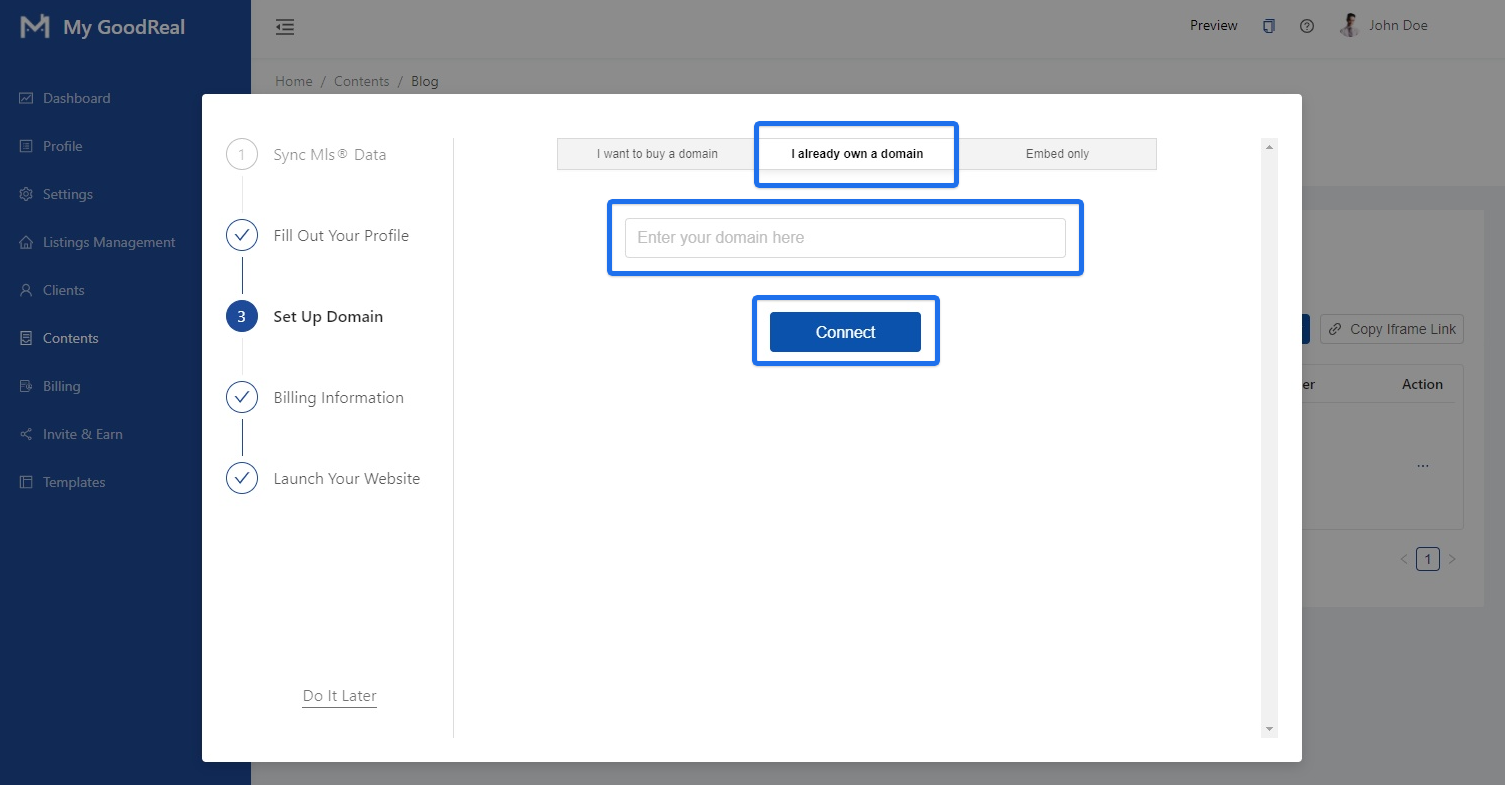Image resolution: width=1505 pixels, height=785 pixels.
Task: Open Listings Management in the sidebar
Action: coord(24,242)
